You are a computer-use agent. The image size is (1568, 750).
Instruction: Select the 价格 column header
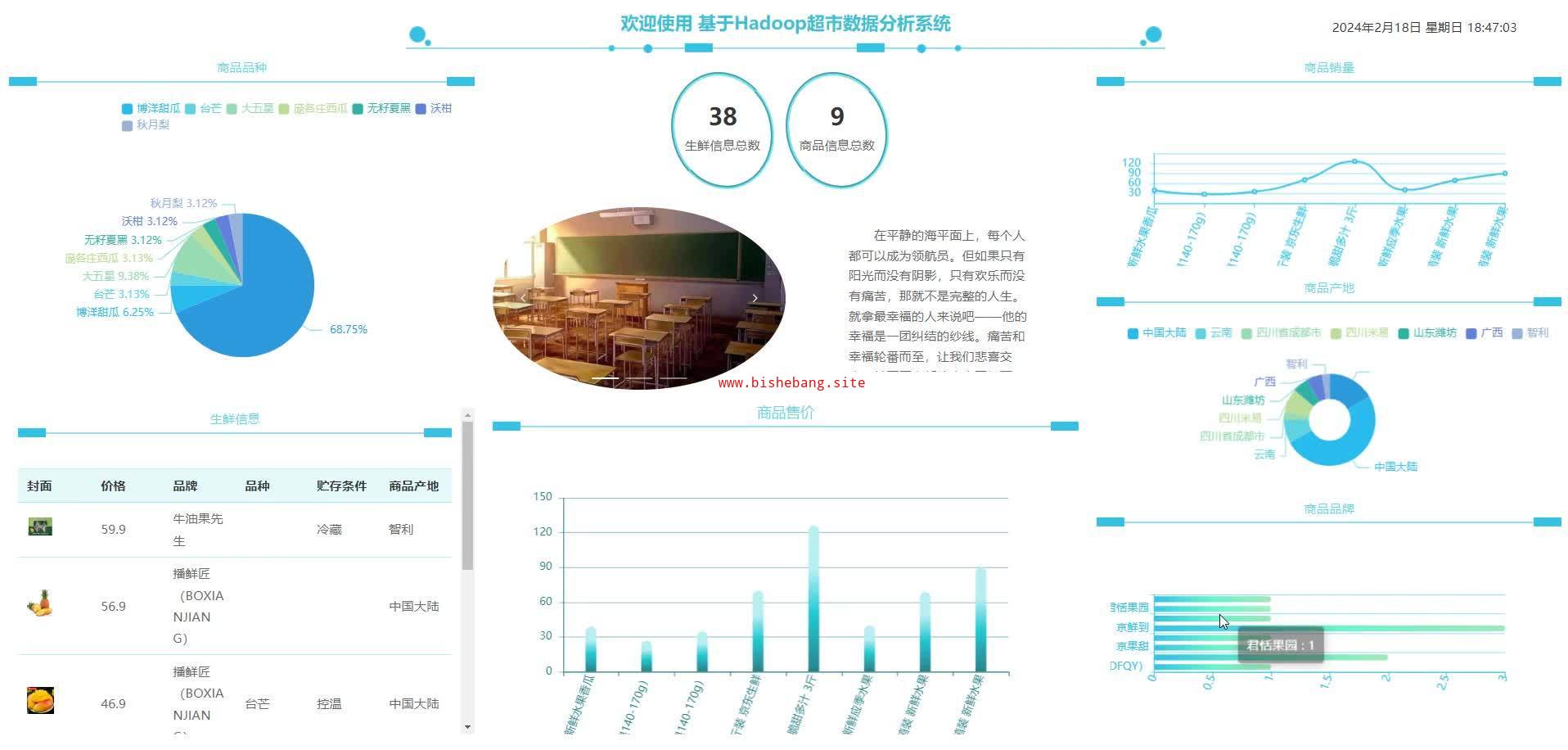coord(113,486)
